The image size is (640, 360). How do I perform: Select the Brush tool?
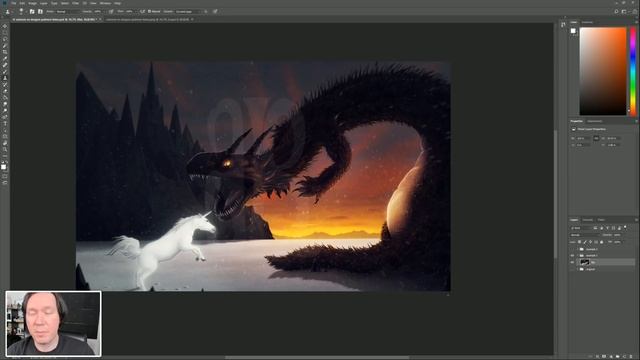(5, 72)
